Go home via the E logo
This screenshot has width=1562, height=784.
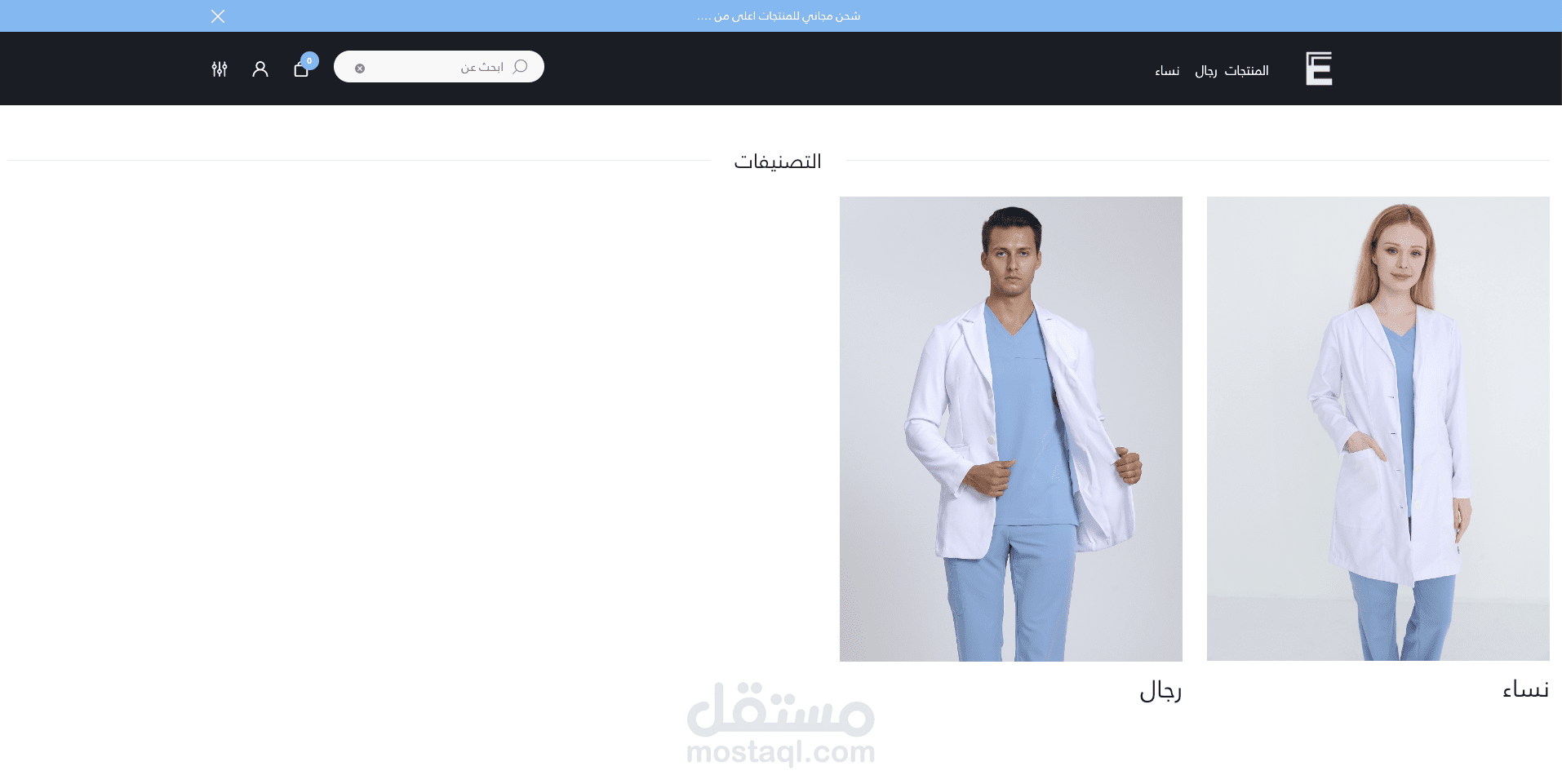[1319, 69]
